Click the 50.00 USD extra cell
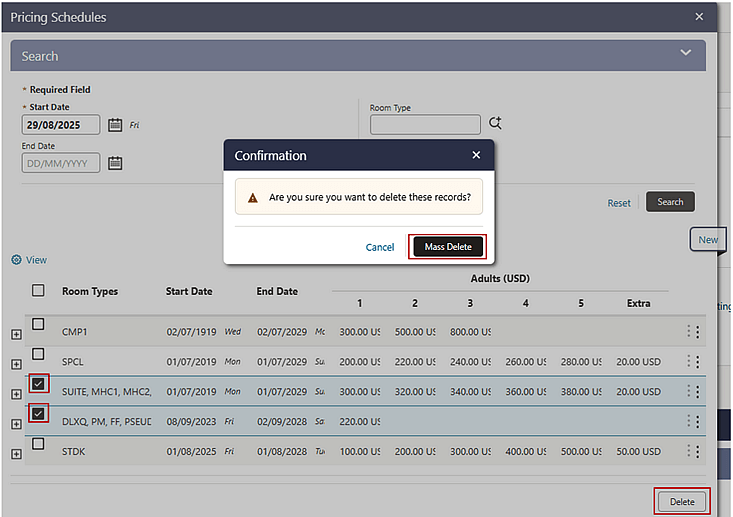 click(x=638, y=452)
